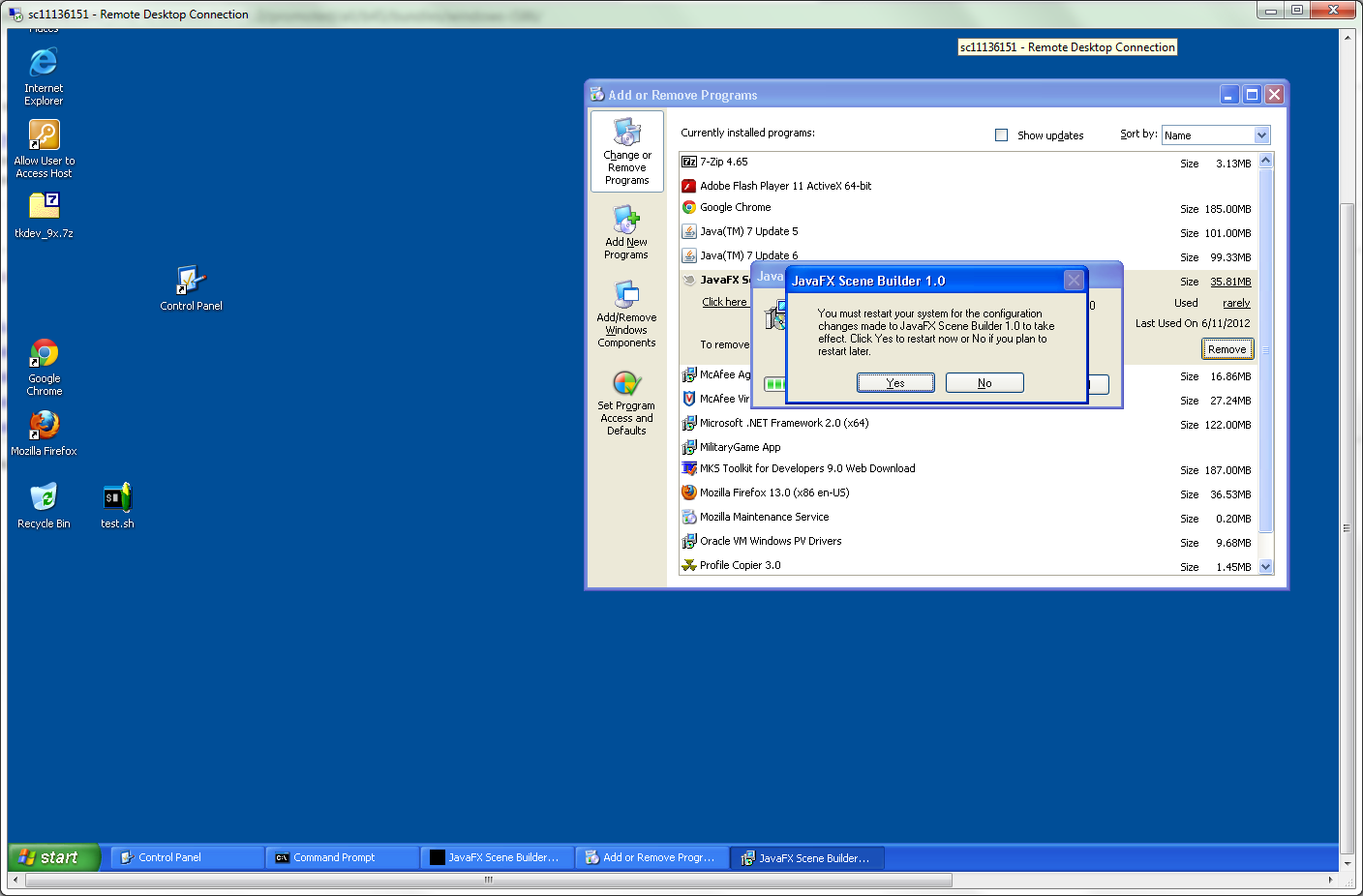1363x896 pixels.
Task: Enable the Show updates checkbox
Action: click(1002, 135)
